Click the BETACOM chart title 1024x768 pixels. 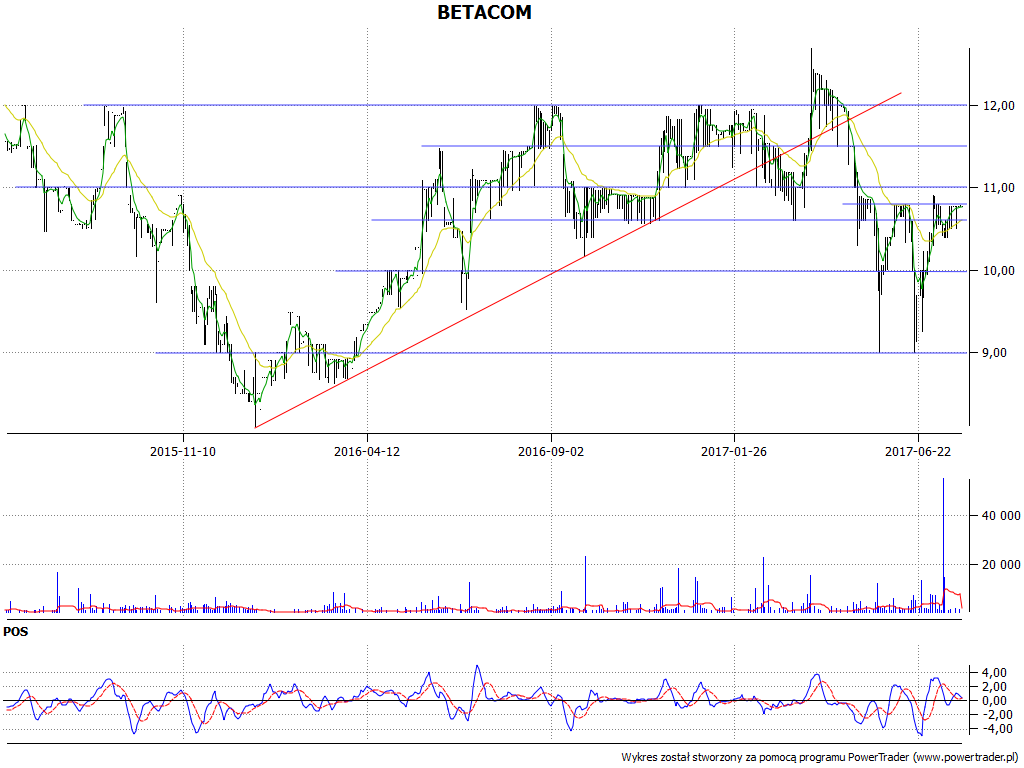coord(484,12)
